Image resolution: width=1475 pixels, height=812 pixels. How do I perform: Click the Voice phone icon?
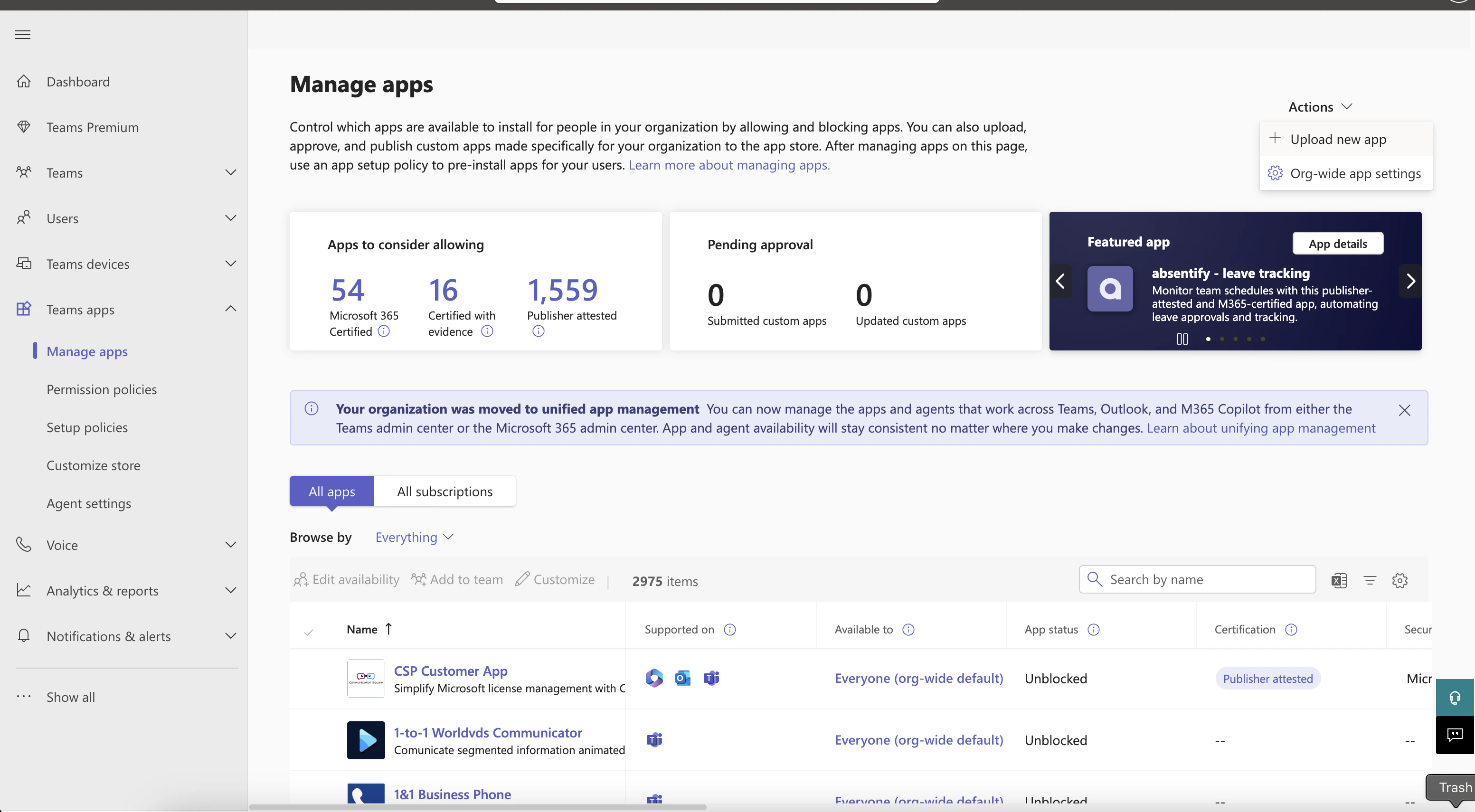[23, 544]
